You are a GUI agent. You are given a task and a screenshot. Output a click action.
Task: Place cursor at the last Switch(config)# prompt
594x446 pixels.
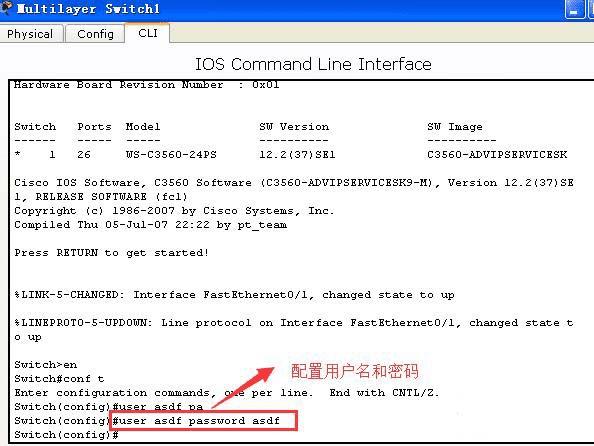point(66,435)
